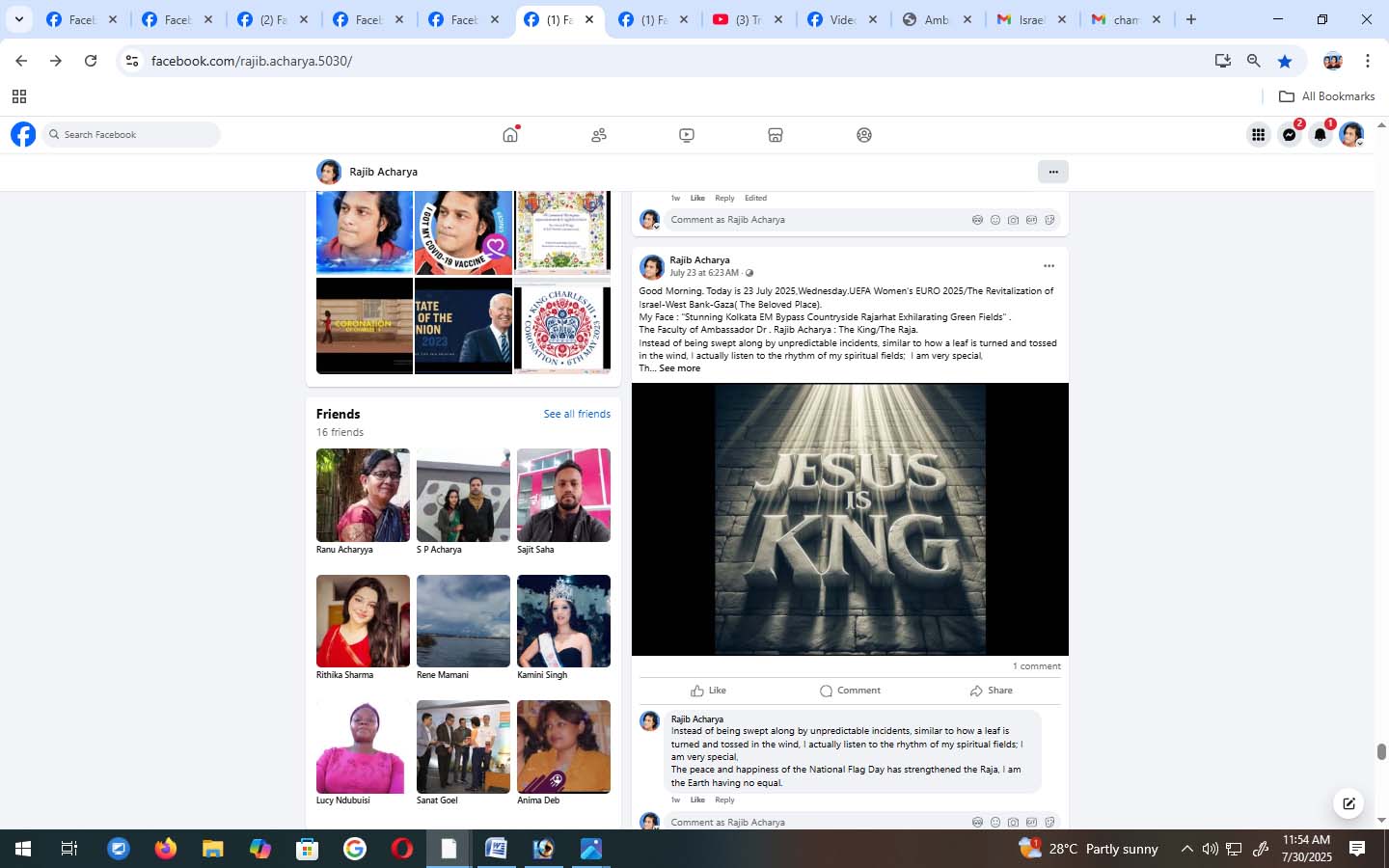This screenshot has width=1389, height=868.
Task: Click the Rithika Sharma friend name
Action: click(x=344, y=675)
